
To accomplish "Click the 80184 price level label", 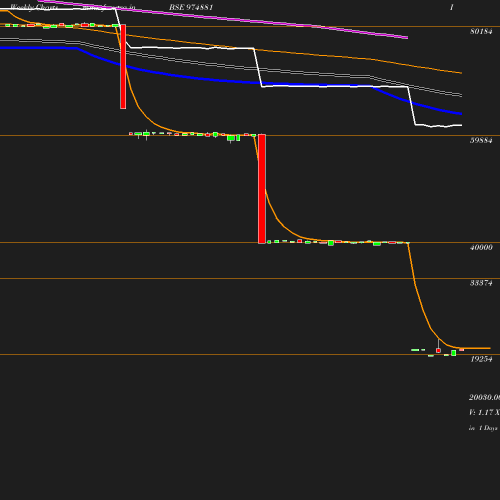I will point(481,31).
